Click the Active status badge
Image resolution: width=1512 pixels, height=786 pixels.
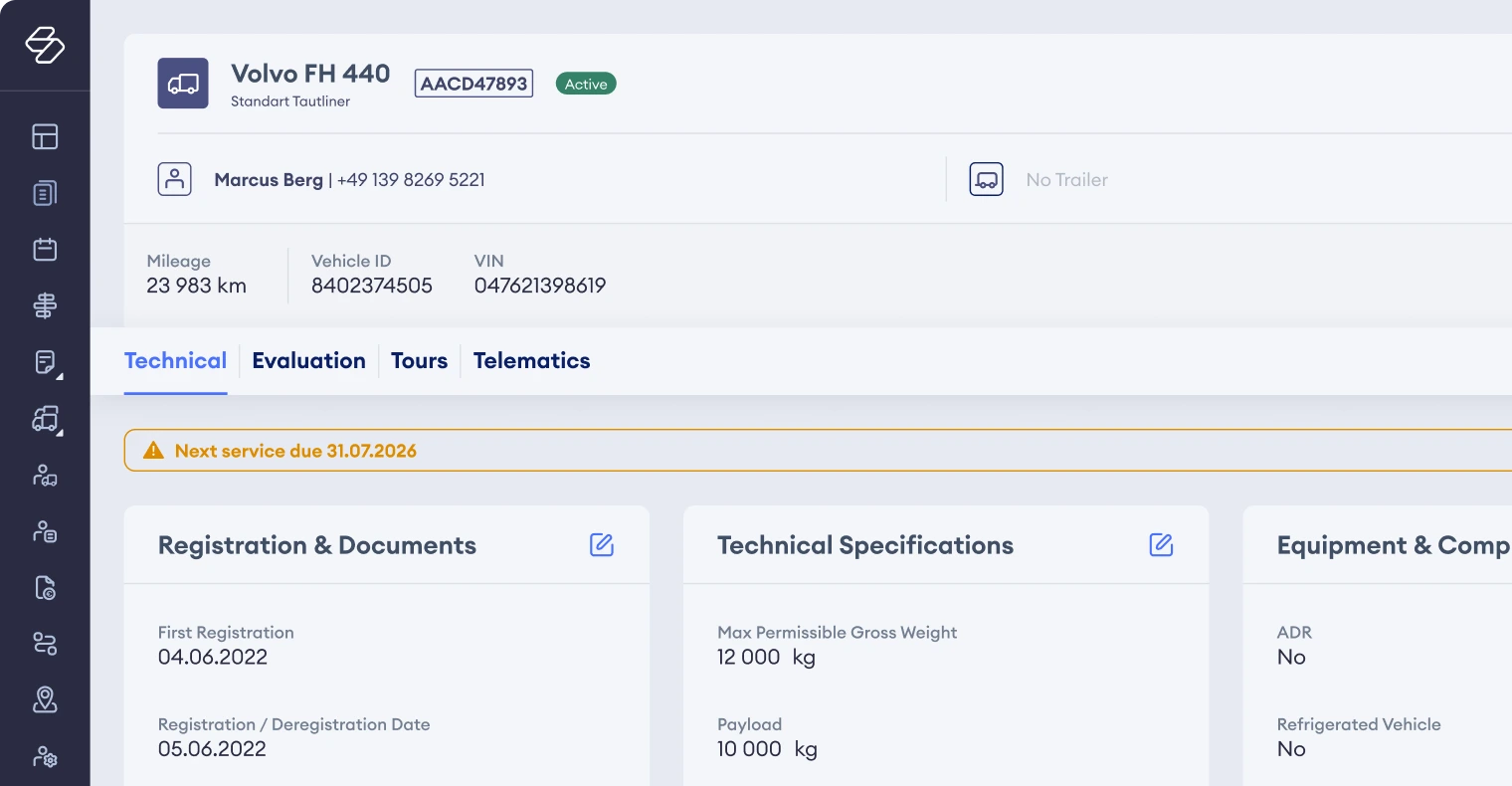(586, 85)
